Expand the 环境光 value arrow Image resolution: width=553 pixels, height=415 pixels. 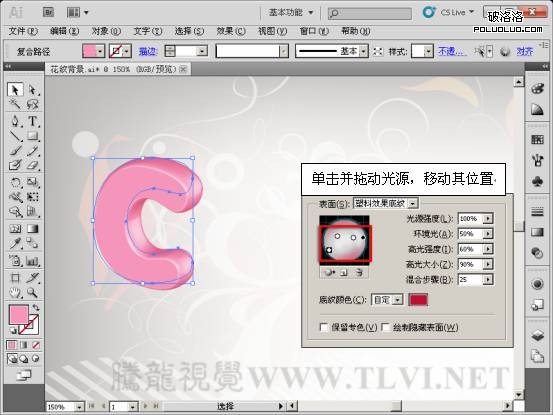488,233
